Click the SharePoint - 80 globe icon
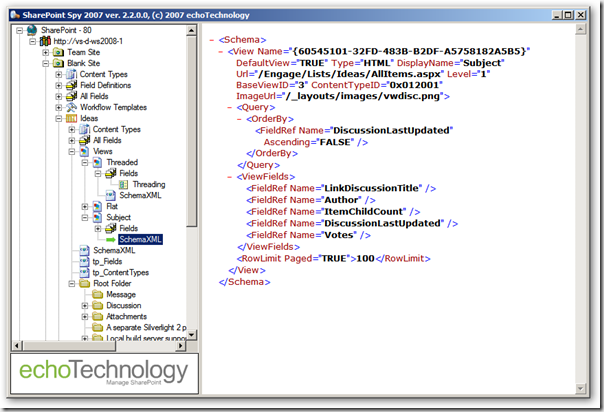The image size is (604, 412). (32, 30)
